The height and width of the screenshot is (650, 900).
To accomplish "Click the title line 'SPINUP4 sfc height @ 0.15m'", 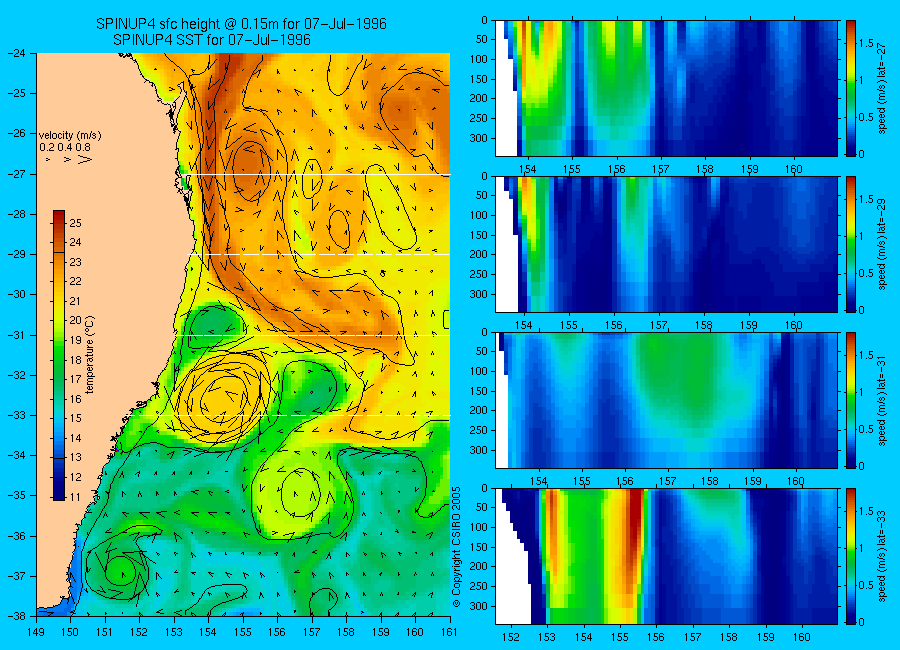I will (x=241, y=24).
